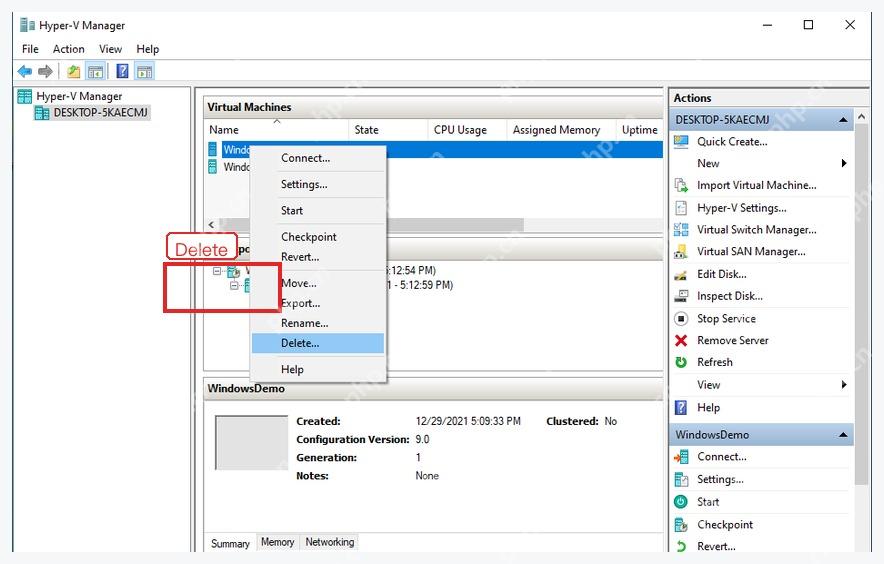Viewport: 884px width, 564px height.
Task: Click the Actions pane scroll-up arrow
Action: tap(861, 117)
